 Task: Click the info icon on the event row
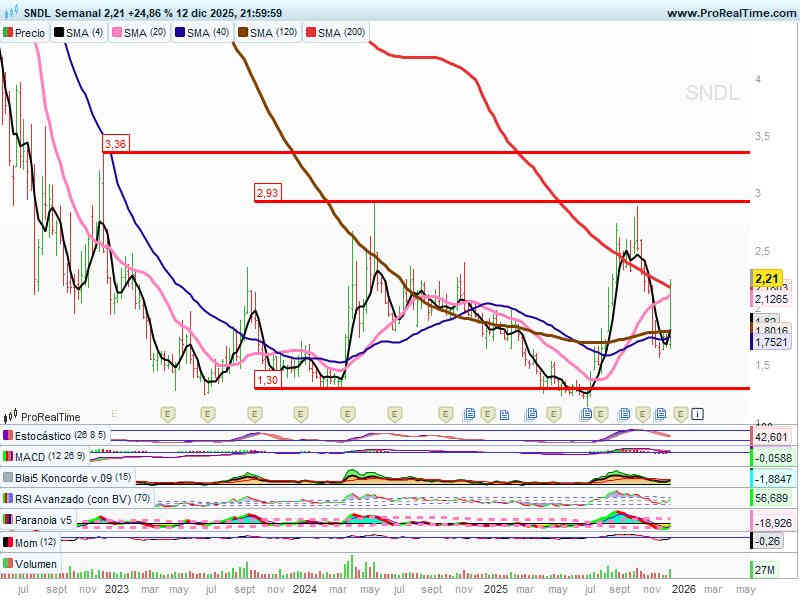pos(698,413)
